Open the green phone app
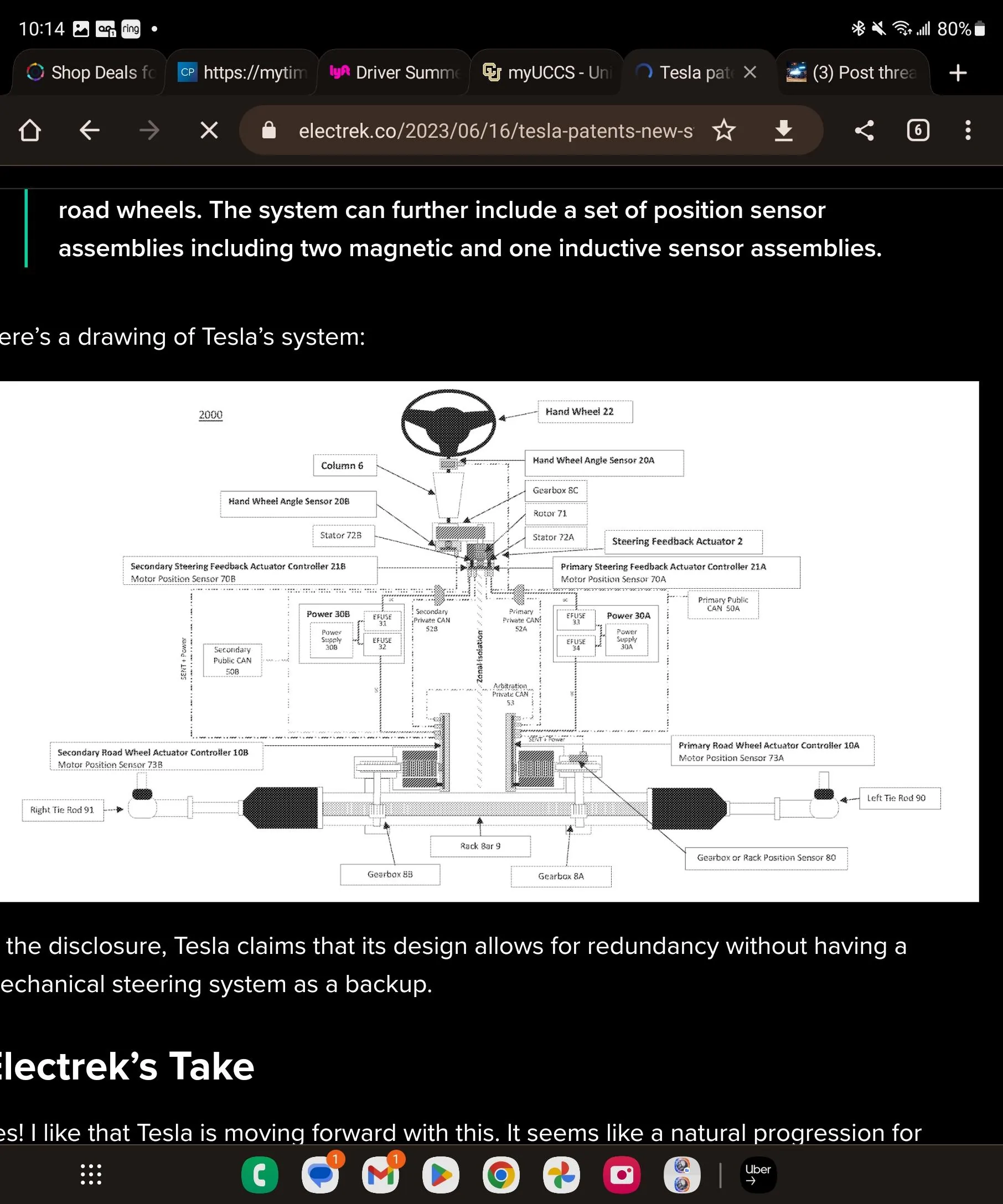Viewport: 1003px width, 1204px height. 260,1175
